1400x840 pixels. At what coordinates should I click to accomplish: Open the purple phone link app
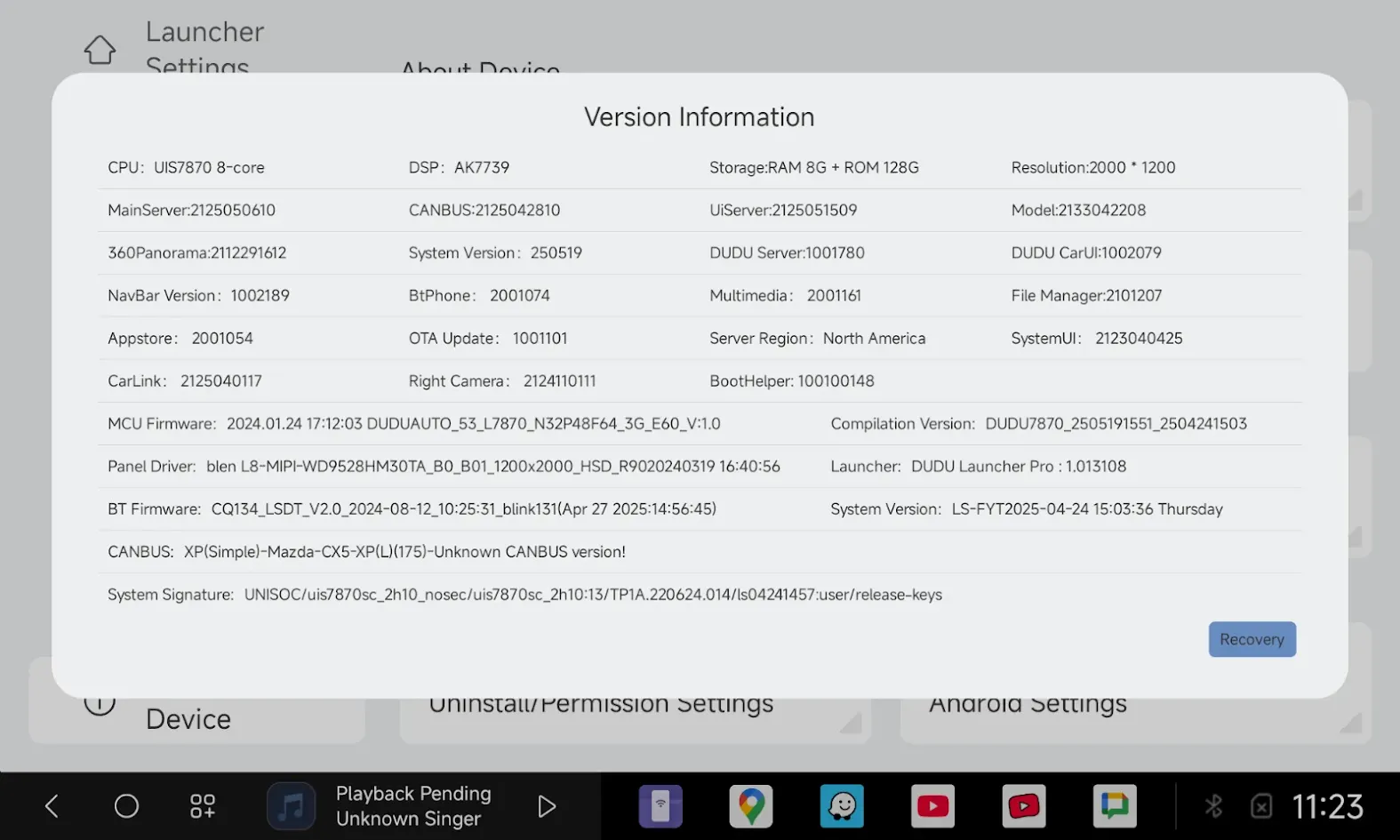(x=660, y=806)
